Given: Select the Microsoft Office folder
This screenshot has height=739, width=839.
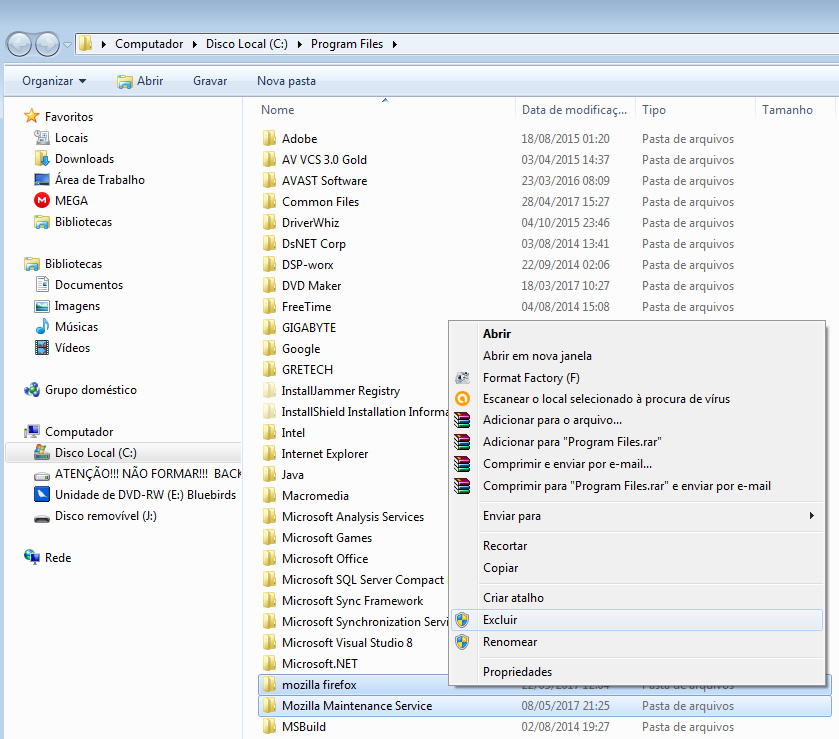Looking at the screenshot, I should (x=325, y=559).
